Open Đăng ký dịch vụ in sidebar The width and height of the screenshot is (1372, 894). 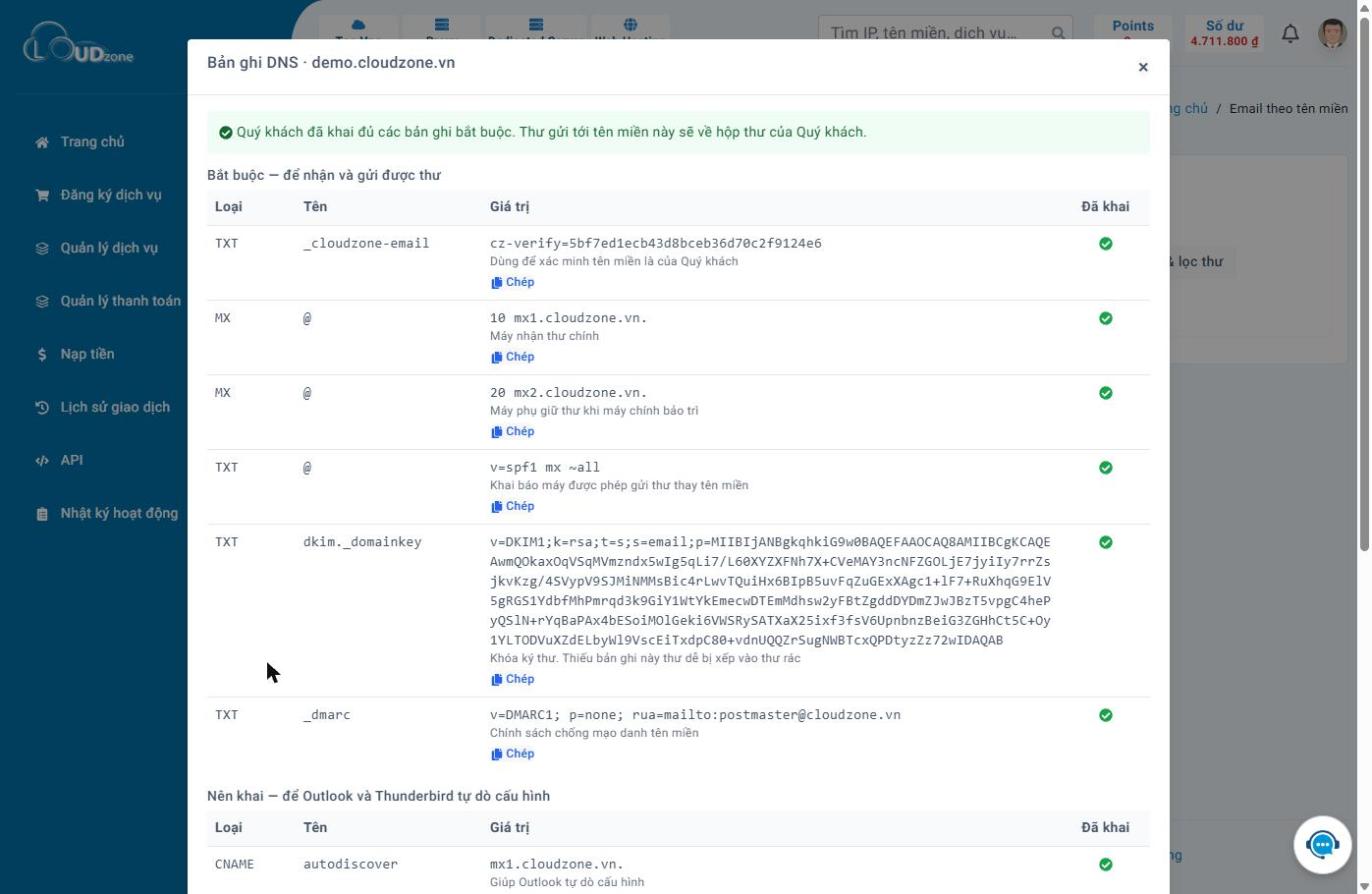(110, 195)
